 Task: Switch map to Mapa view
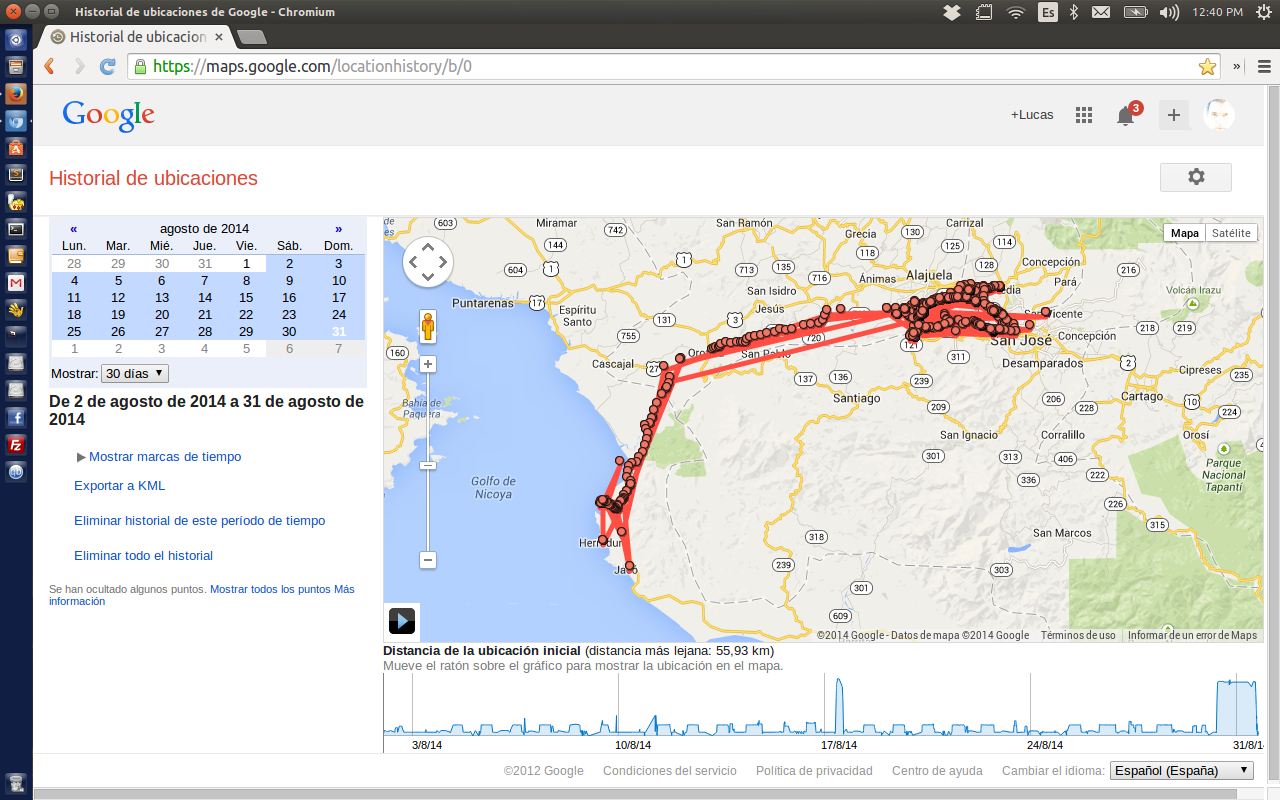click(x=1185, y=233)
